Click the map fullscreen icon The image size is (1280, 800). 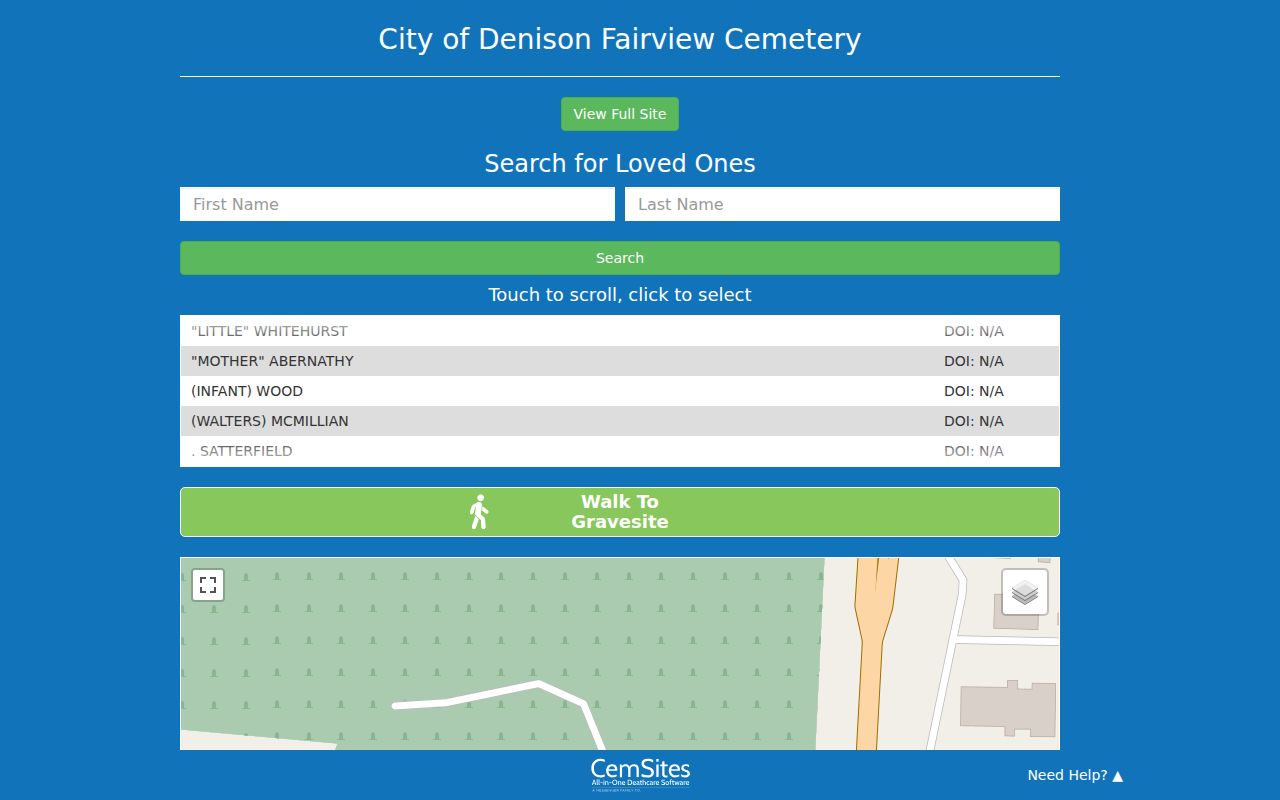pos(208,585)
